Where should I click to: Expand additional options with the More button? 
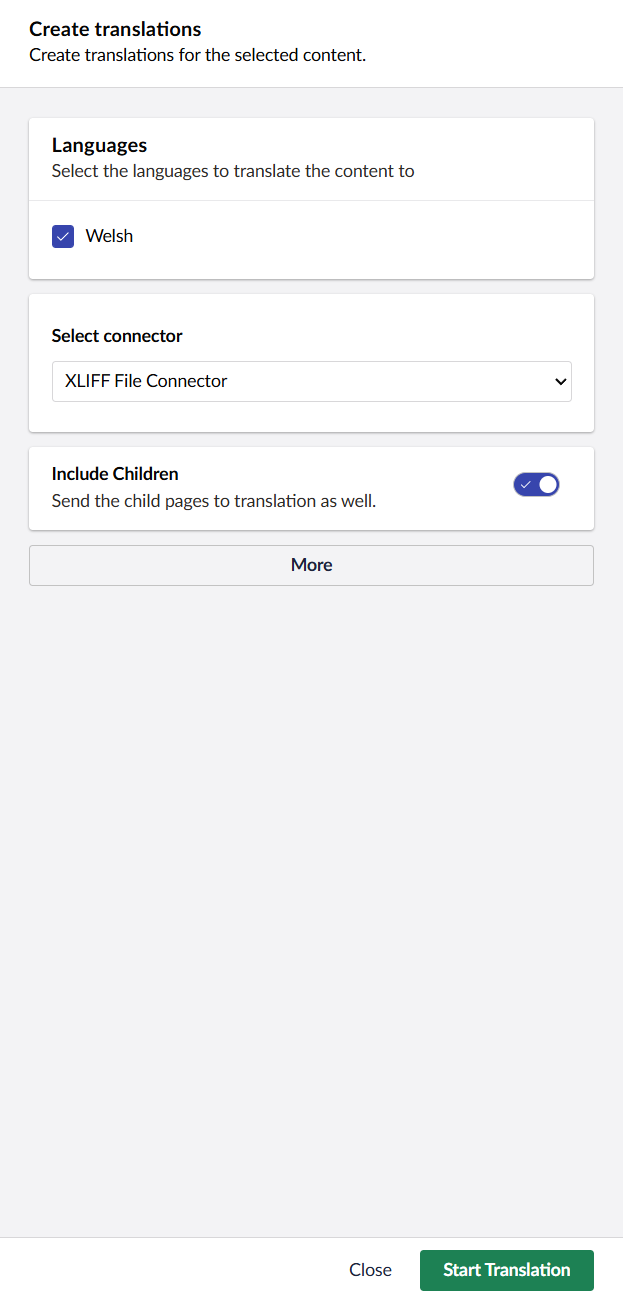[x=311, y=565]
